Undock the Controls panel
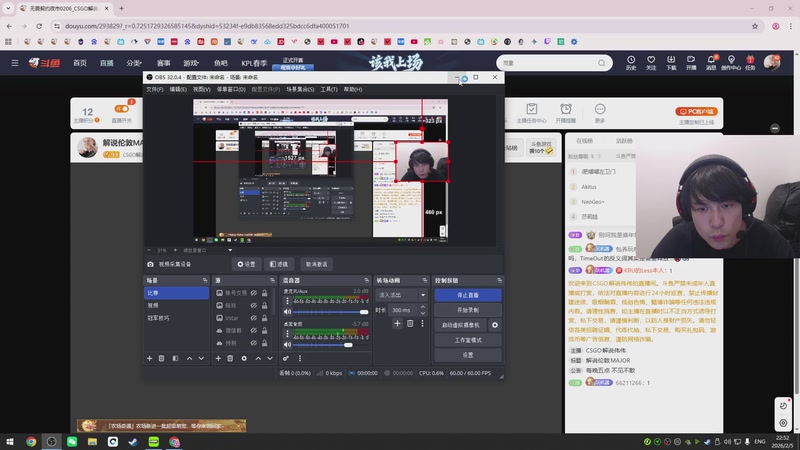The height and width of the screenshot is (450, 800). 499,281
